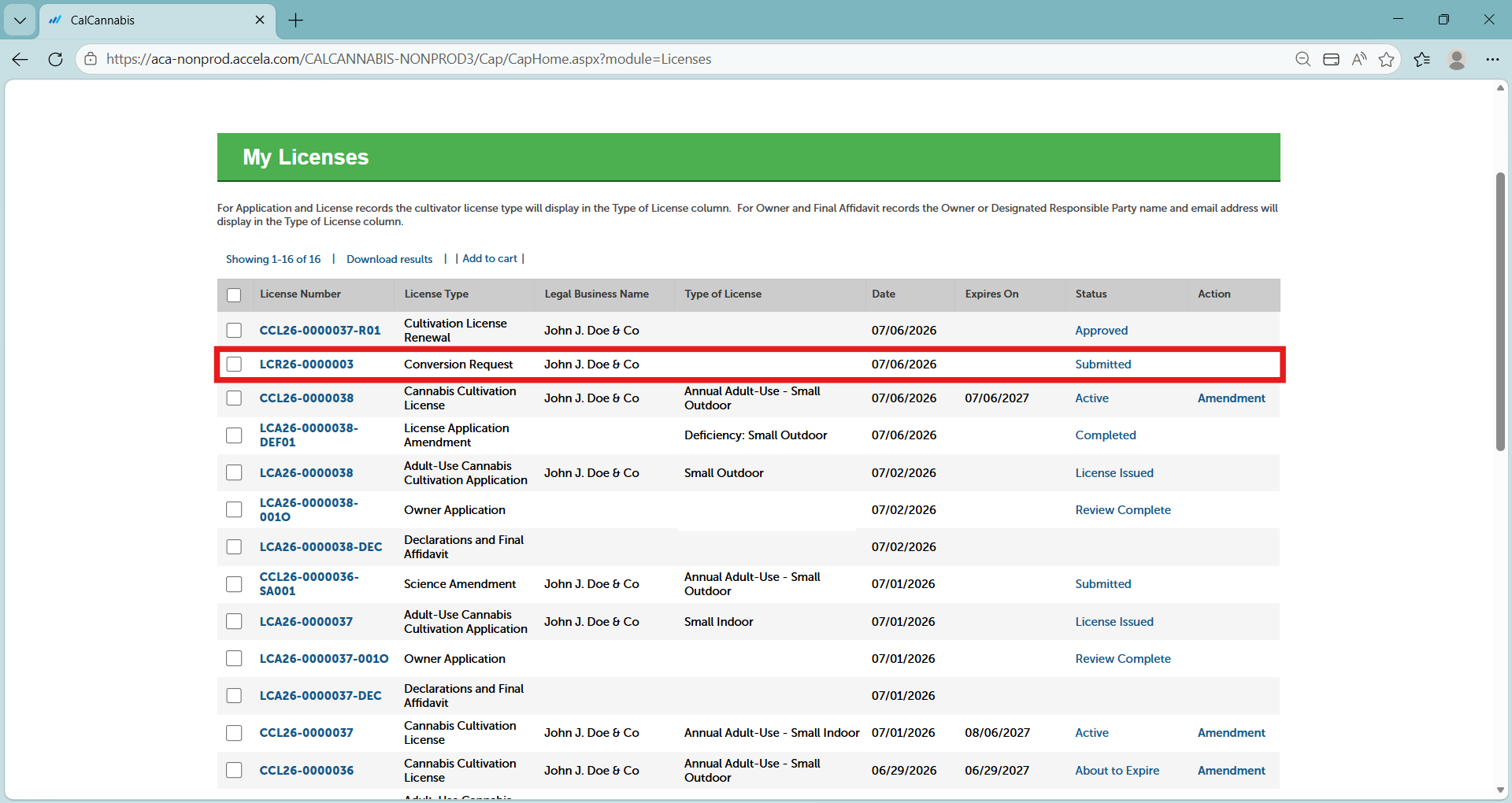Check the box for LCR26-0000003
This screenshot has width=1512, height=803.
pos(234,364)
